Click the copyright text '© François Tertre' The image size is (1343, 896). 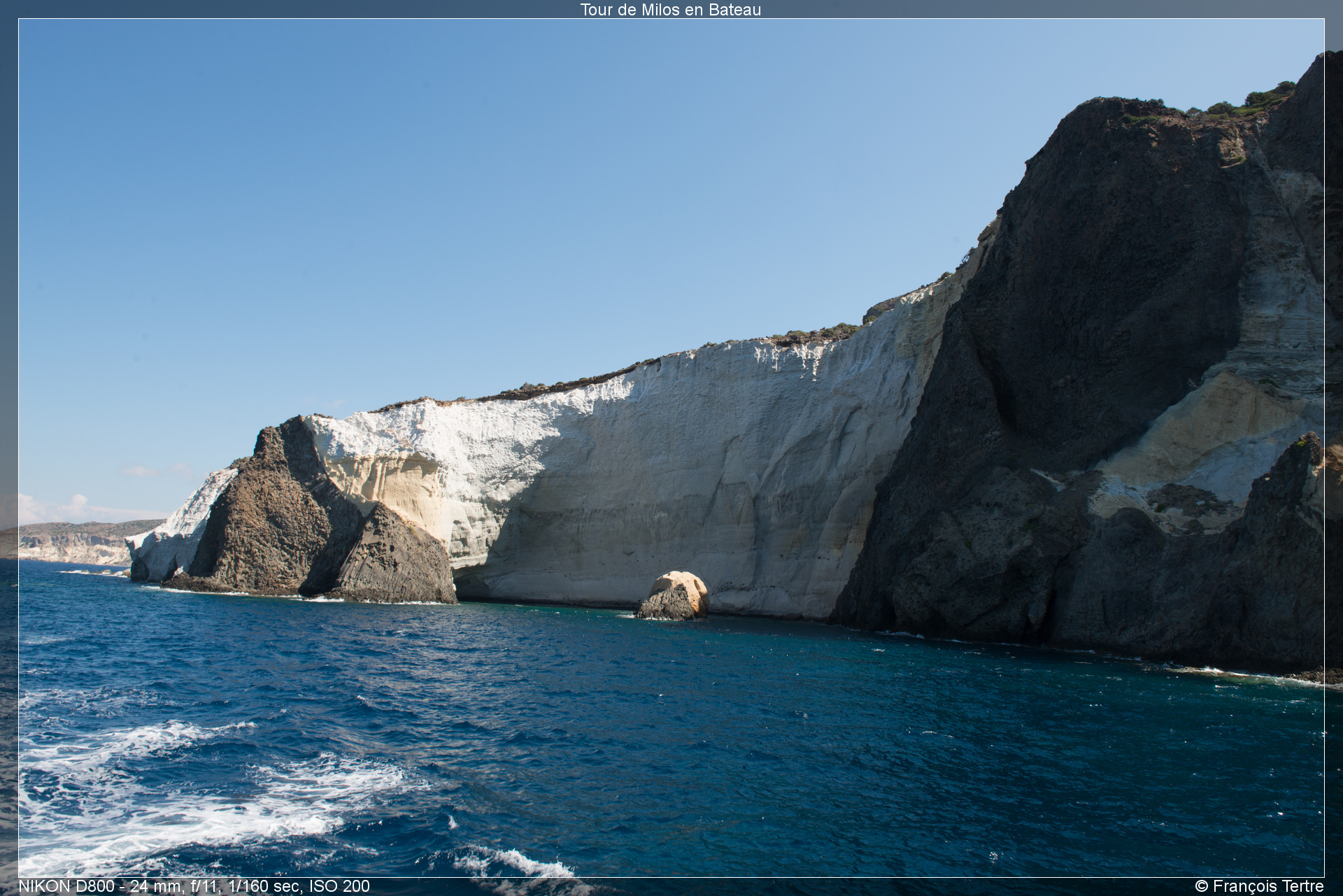[1259, 886]
